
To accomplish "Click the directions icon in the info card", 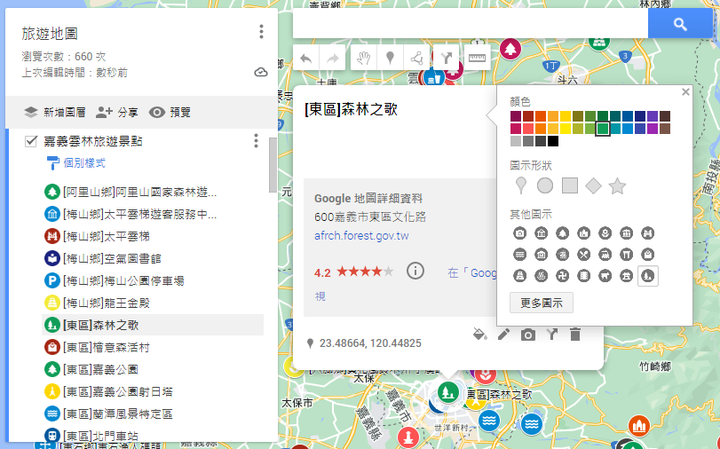I will point(552,335).
